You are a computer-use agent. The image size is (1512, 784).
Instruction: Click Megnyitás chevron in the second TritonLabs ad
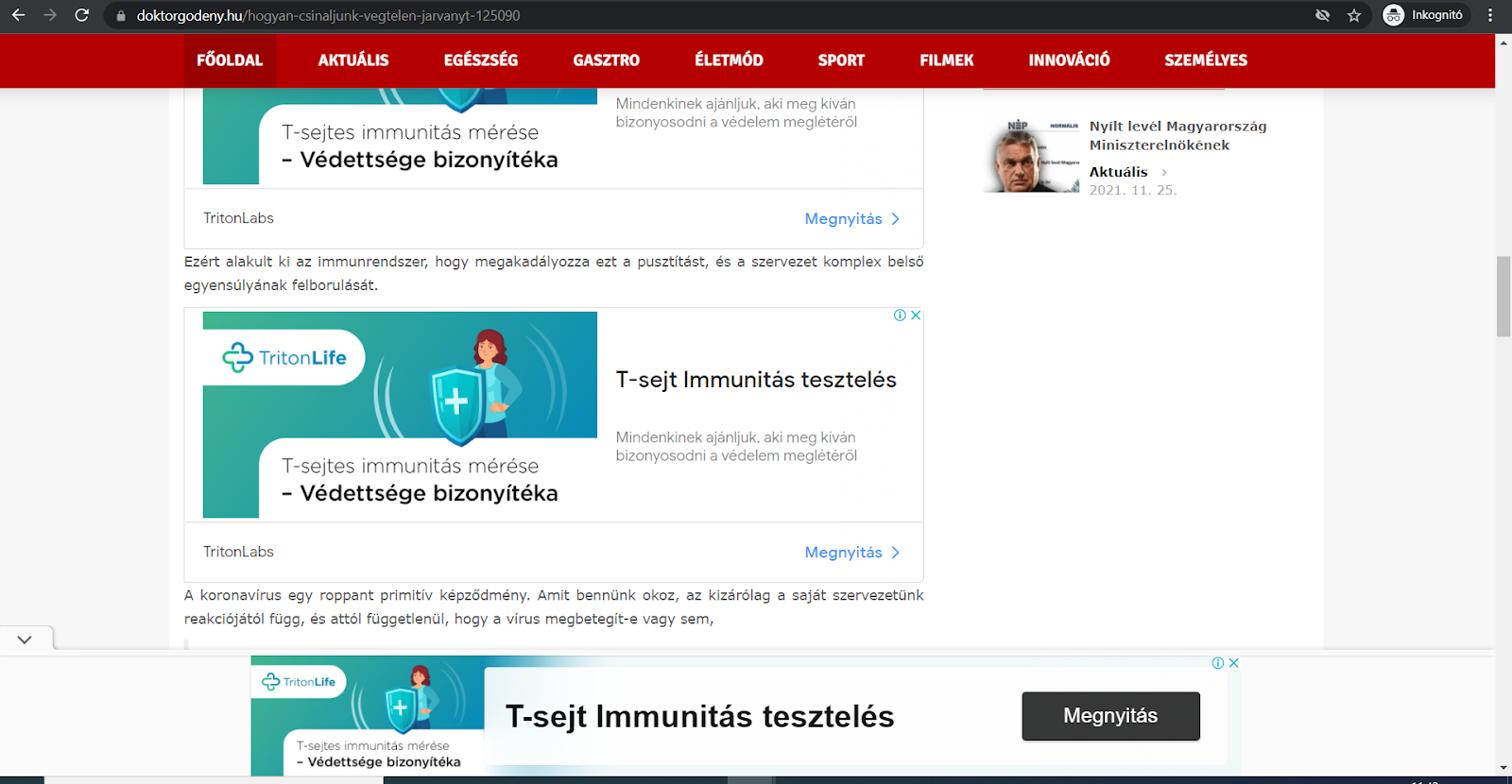click(x=896, y=553)
